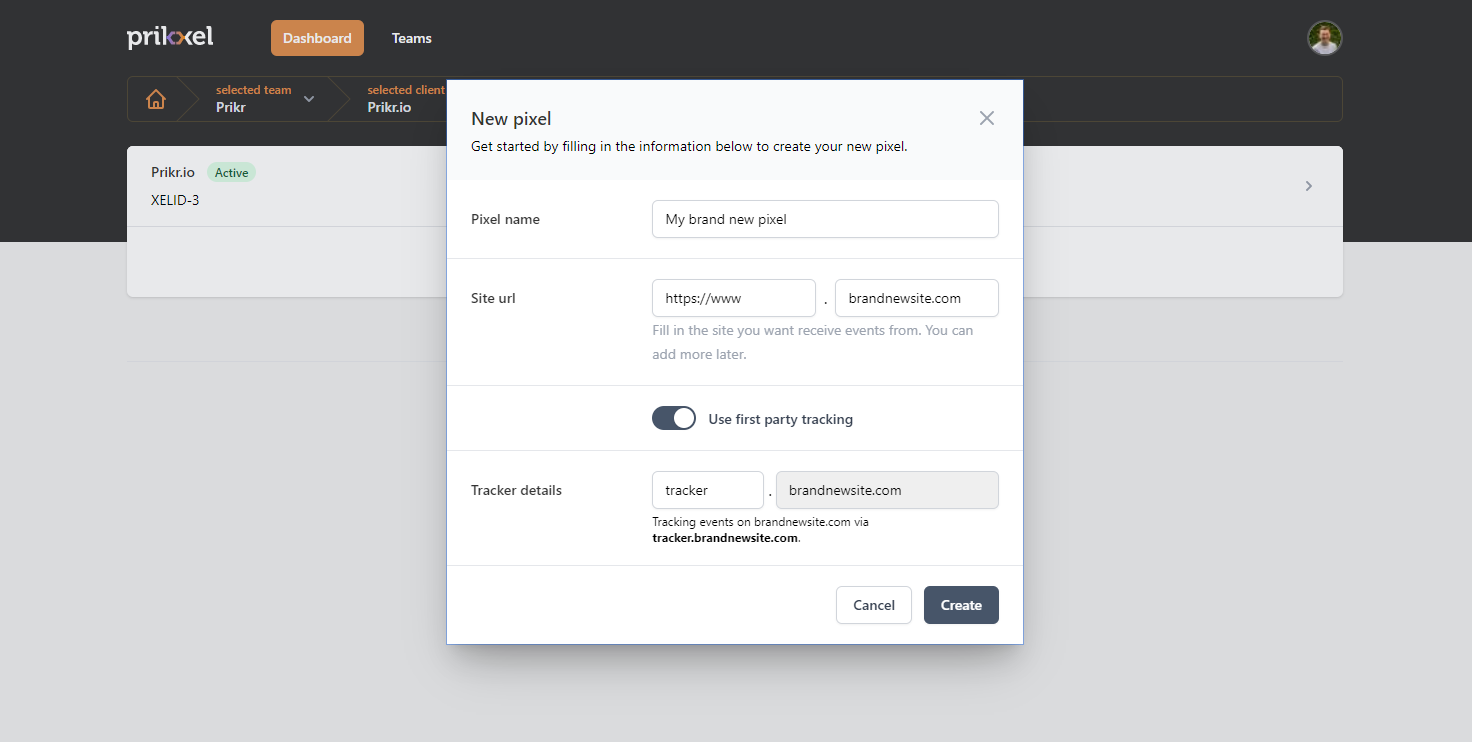
Task: Focus the Pixel name field
Action: coord(824,219)
